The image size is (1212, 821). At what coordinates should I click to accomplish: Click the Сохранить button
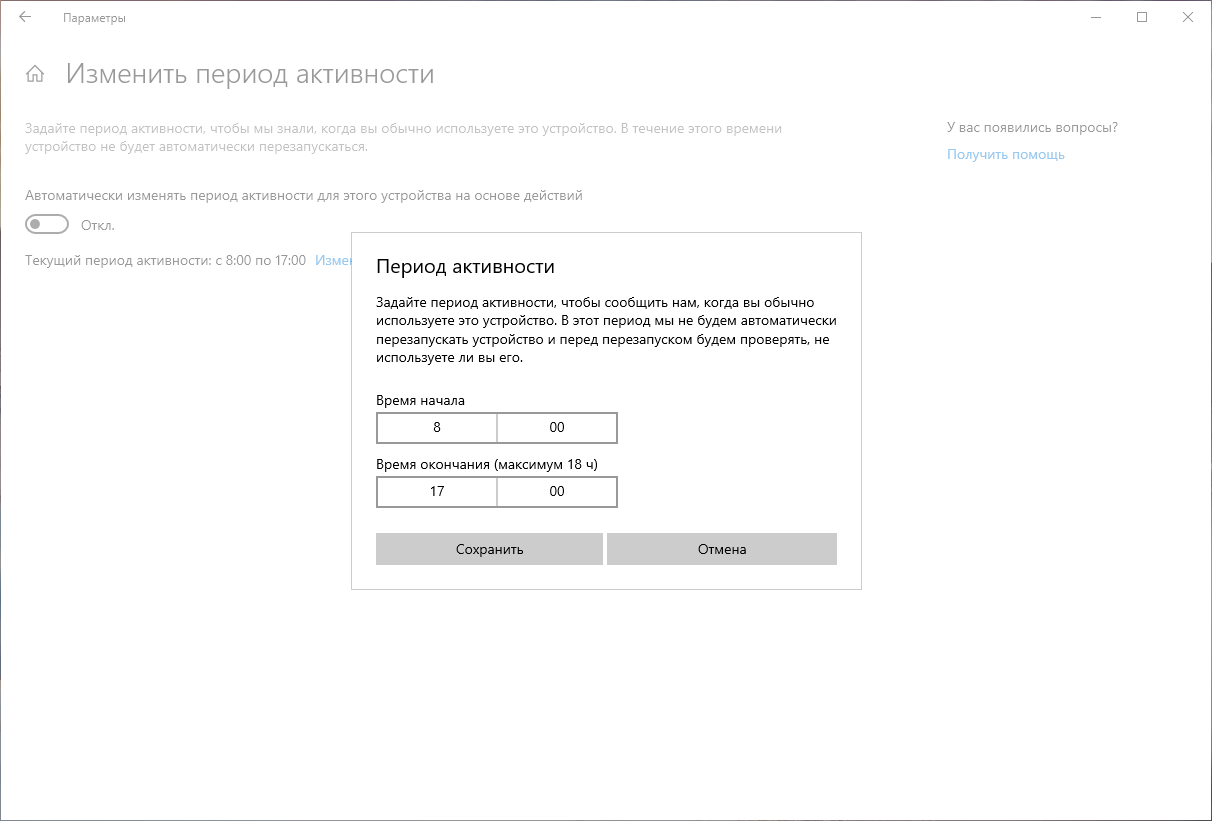point(489,549)
